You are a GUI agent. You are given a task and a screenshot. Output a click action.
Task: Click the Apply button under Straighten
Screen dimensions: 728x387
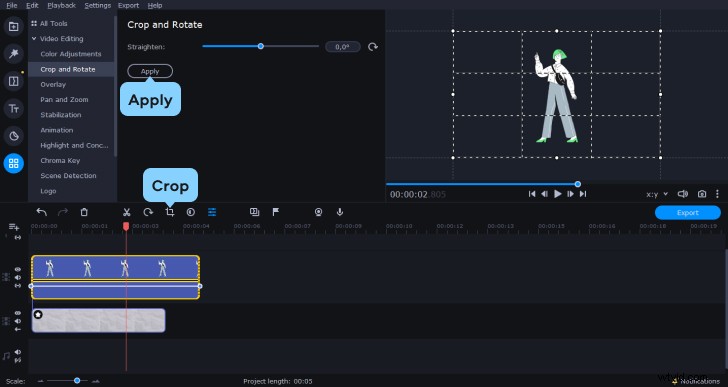tap(150, 71)
